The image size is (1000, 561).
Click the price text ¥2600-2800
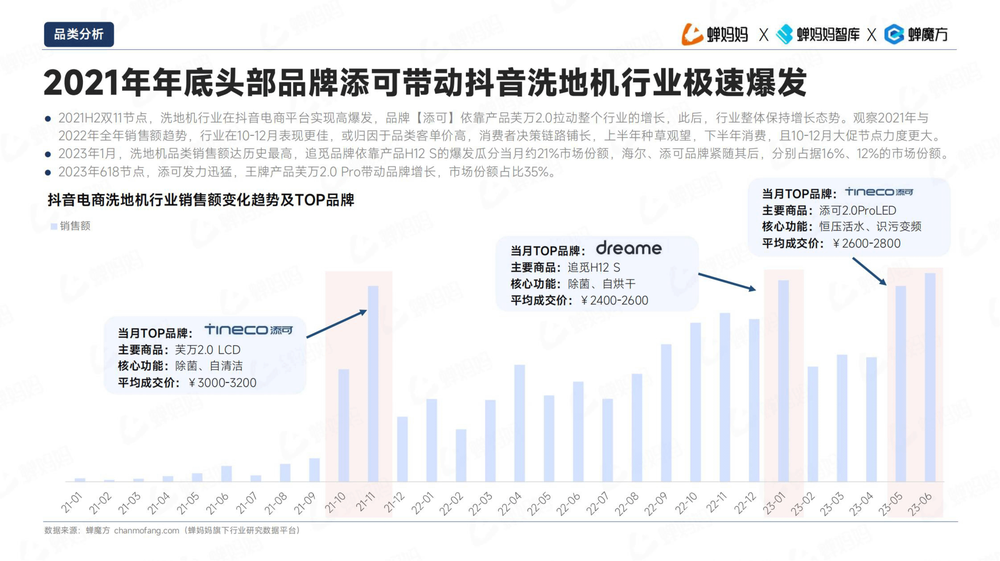pos(867,244)
